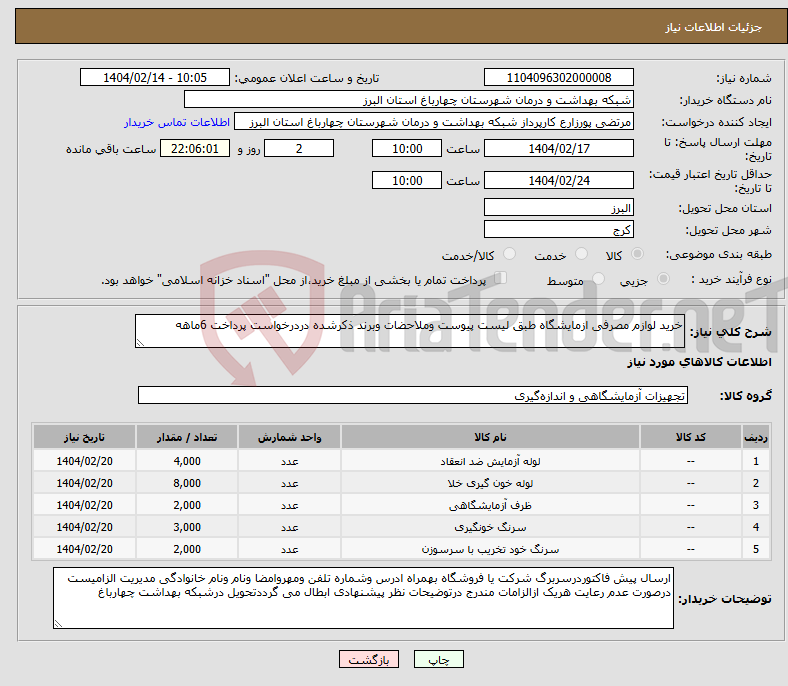The height and width of the screenshot is (686, 788).
Task: Click the تعداد / مقدار column header
Action: pyautogui.click(x=187, y=437)
